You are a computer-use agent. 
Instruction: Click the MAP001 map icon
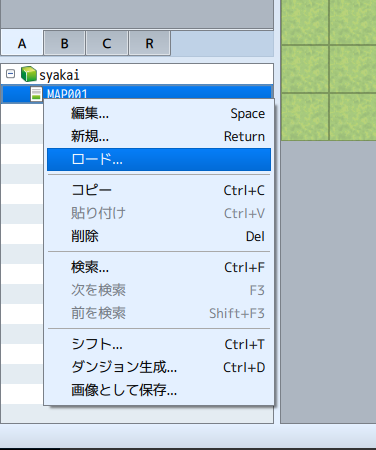(36, 94)
